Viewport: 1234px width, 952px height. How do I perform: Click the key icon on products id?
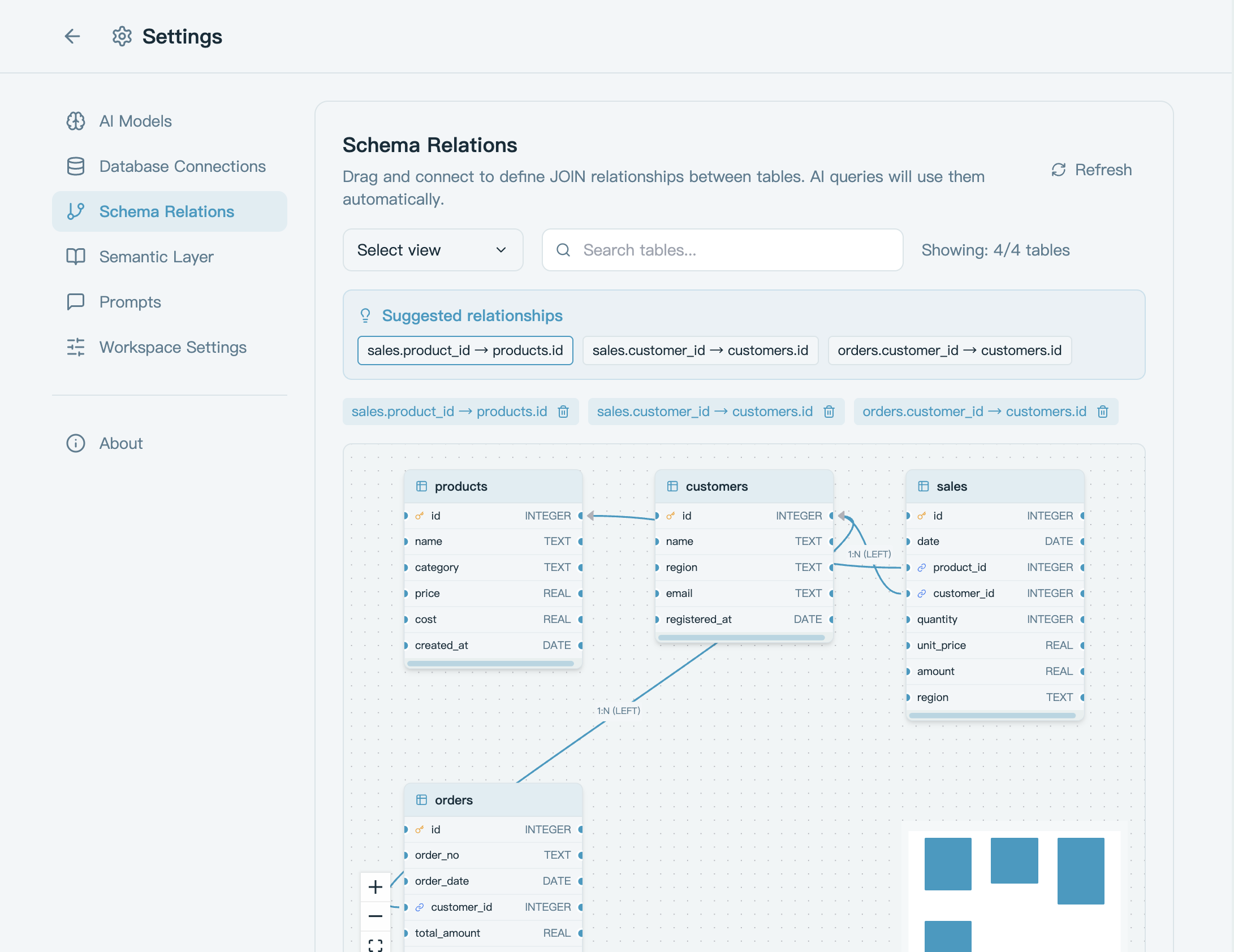(x=420, y=516)
